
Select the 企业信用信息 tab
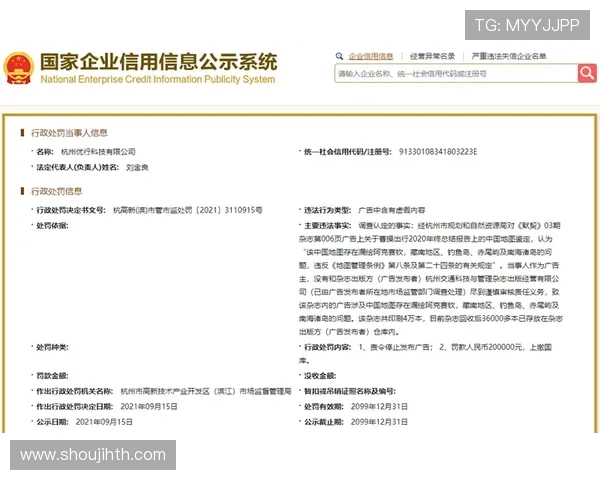(x=371, y=56)
